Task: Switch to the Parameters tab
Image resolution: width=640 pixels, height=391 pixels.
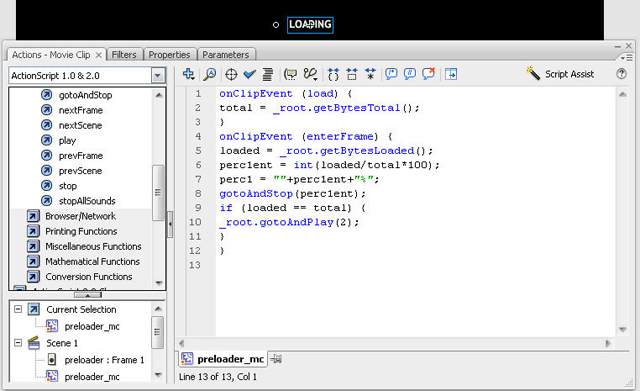Action: tap(226, 55)
